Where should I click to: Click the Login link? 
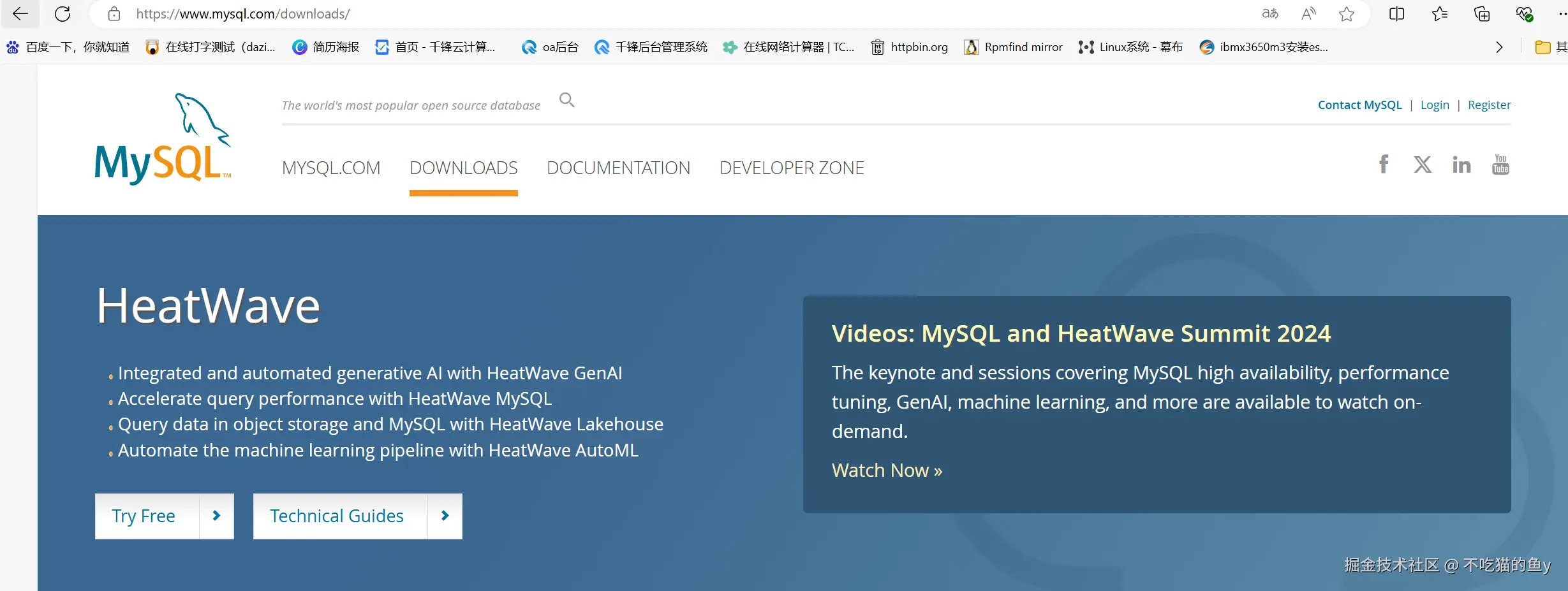1435,105
